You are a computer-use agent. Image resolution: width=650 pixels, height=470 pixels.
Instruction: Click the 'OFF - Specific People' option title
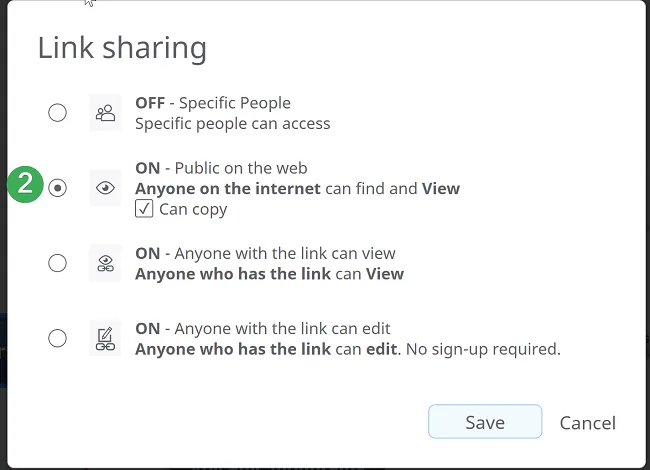pos(213,103)
